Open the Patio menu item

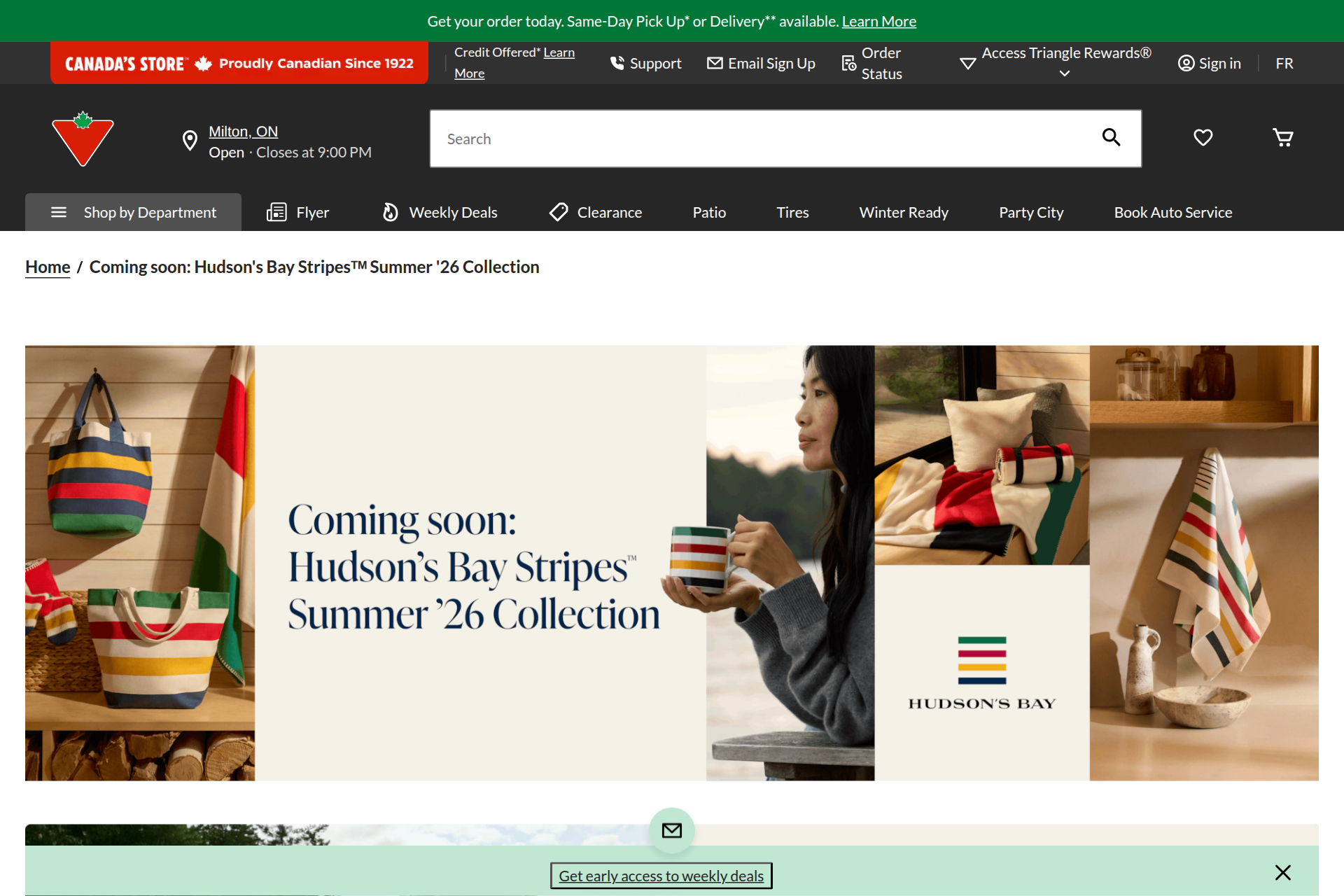[x=708, y=211]
